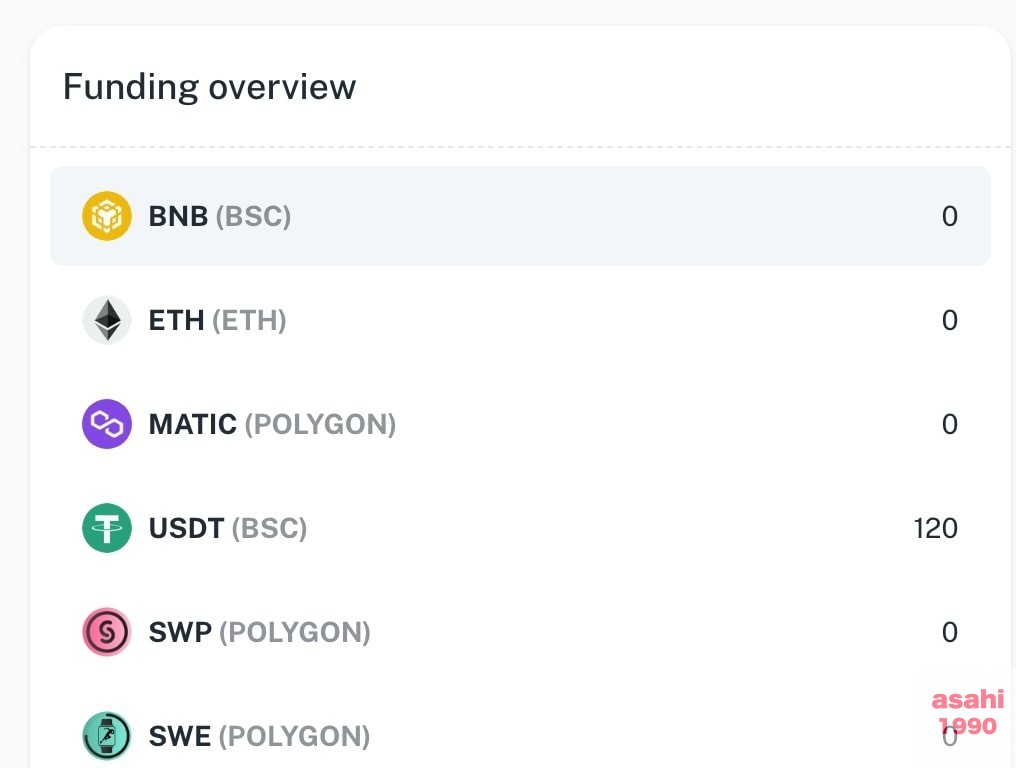Select USDT (BSC) label text
Image resolution: width=1016 pixels, height=768 pixels.
(x=227, y=528)
